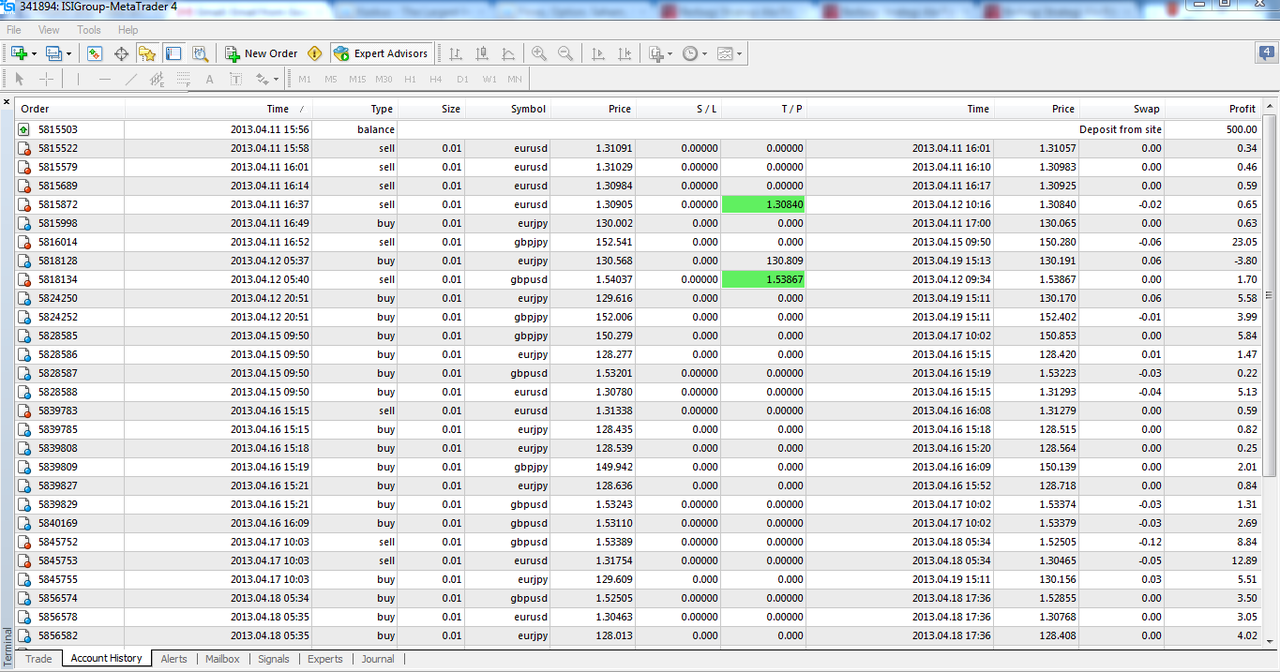Select the text tool A
Image resolution: width=1280 pixels, height=672 pixels.
coord(209,79)
